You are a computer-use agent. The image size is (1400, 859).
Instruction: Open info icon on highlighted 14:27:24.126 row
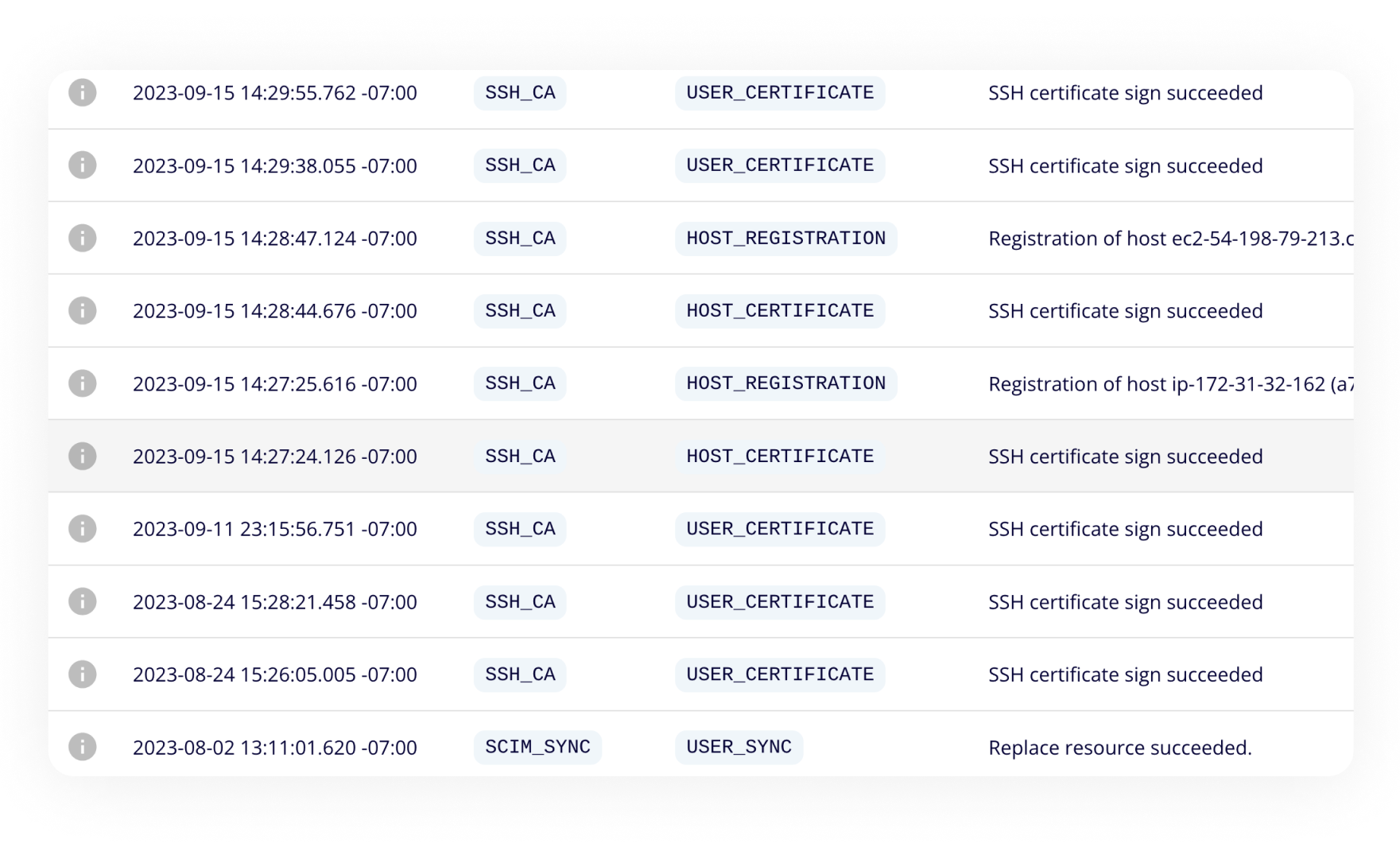click(x=82, y=456)
